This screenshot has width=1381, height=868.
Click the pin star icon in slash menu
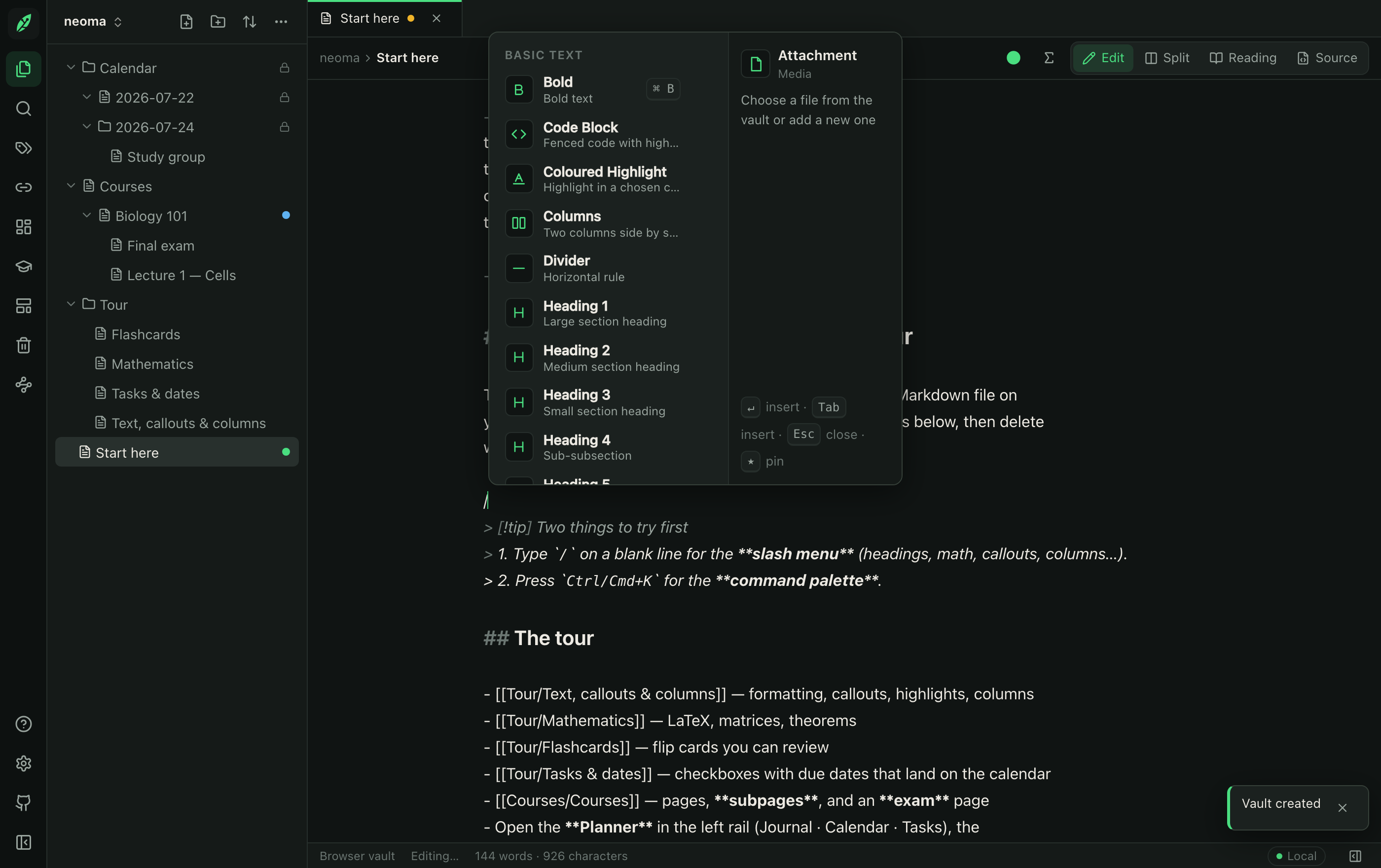(751, 462)
